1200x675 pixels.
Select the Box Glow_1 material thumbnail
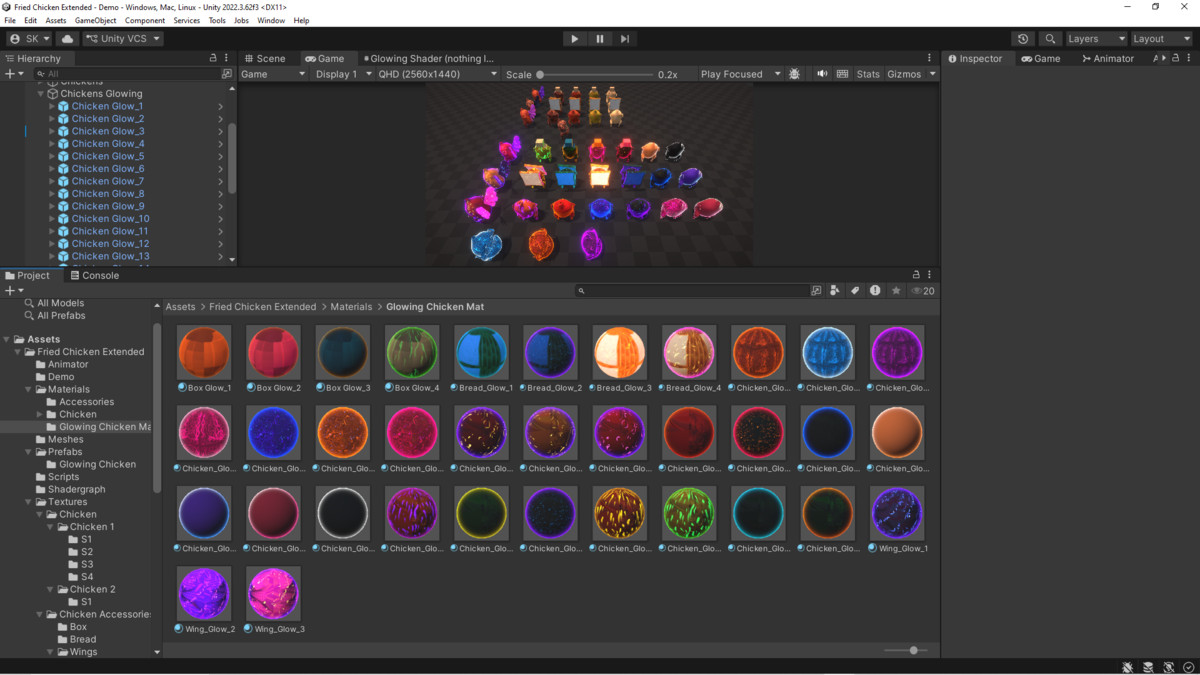click(x=204, y=352)
